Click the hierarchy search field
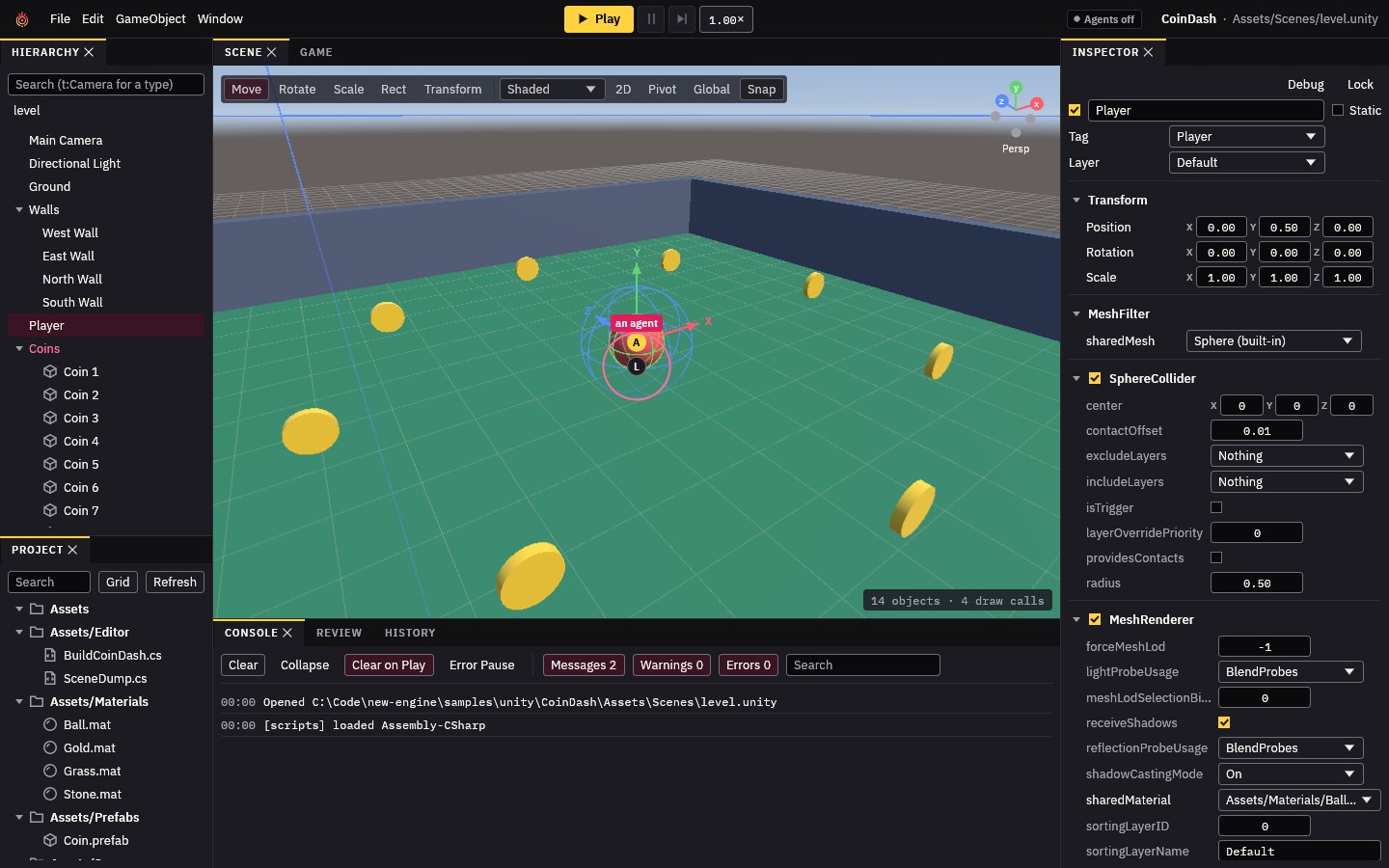The height and width of the screenshot is (868, 1389). click(x=106, y=84)
